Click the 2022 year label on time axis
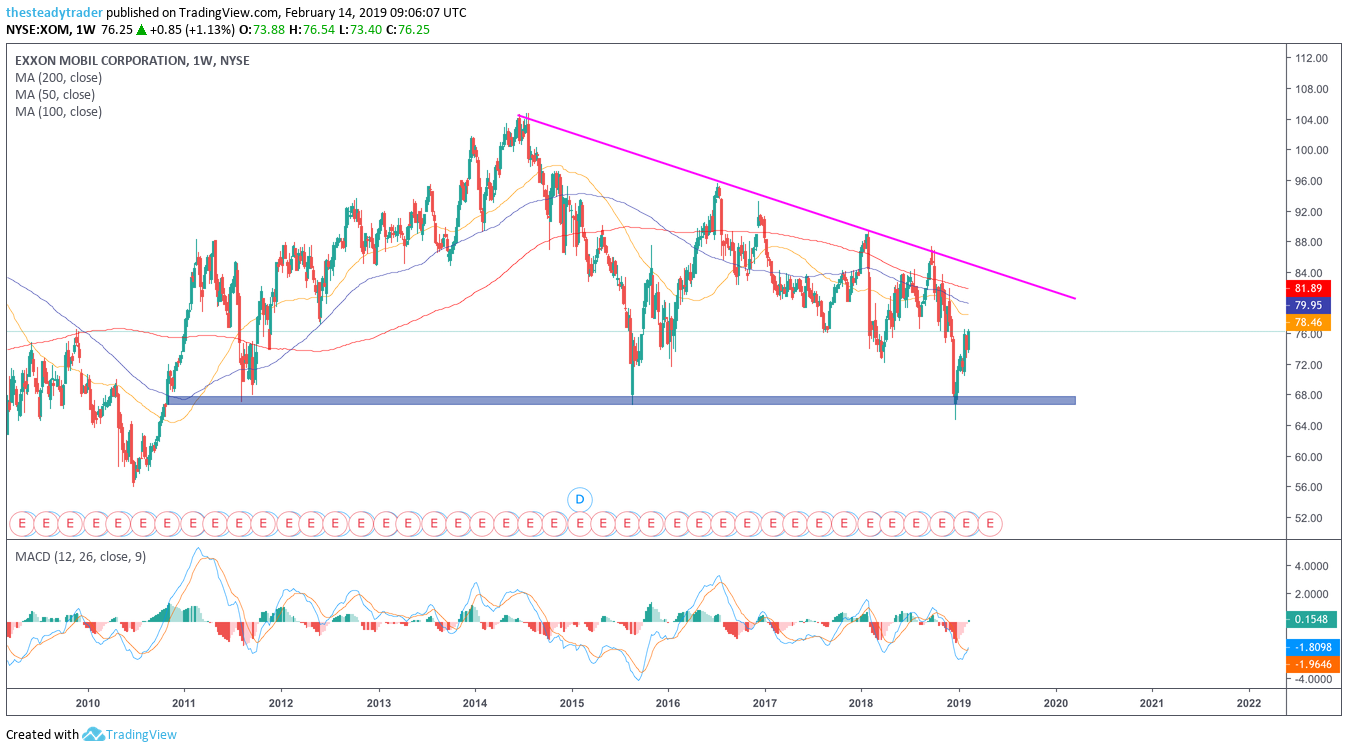Viewport: 1348px width, 752px height. tap(1249, 703)
